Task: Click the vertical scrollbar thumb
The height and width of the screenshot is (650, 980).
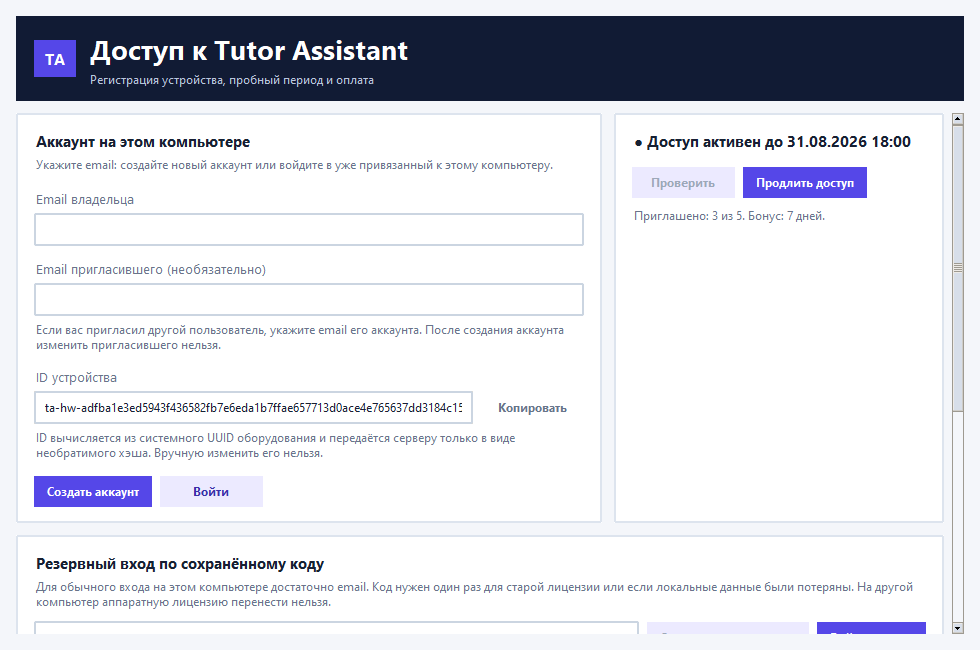Action: point(958,268)
